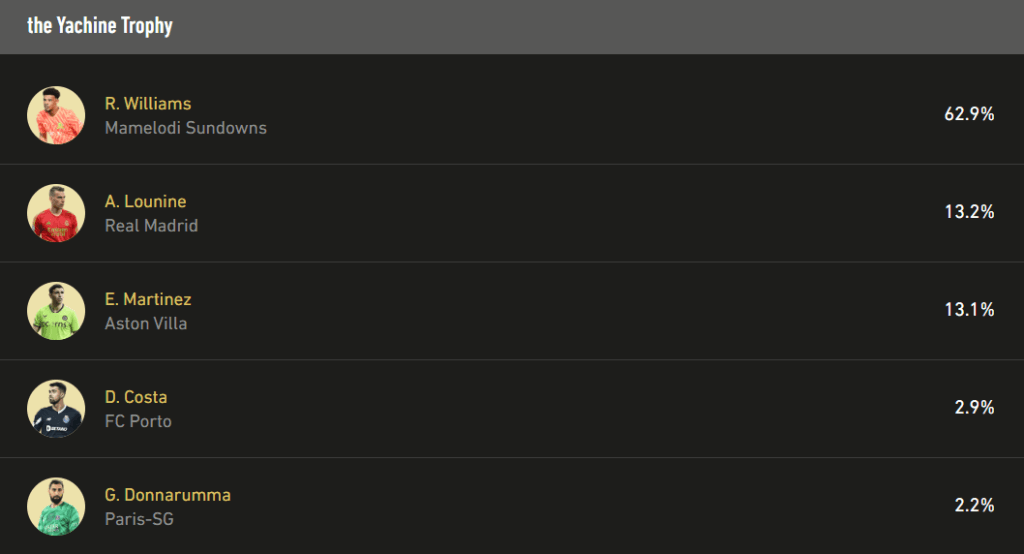Open D. Costa's player name
This screenshot has height=554, width=1024.
pos(136,398)
